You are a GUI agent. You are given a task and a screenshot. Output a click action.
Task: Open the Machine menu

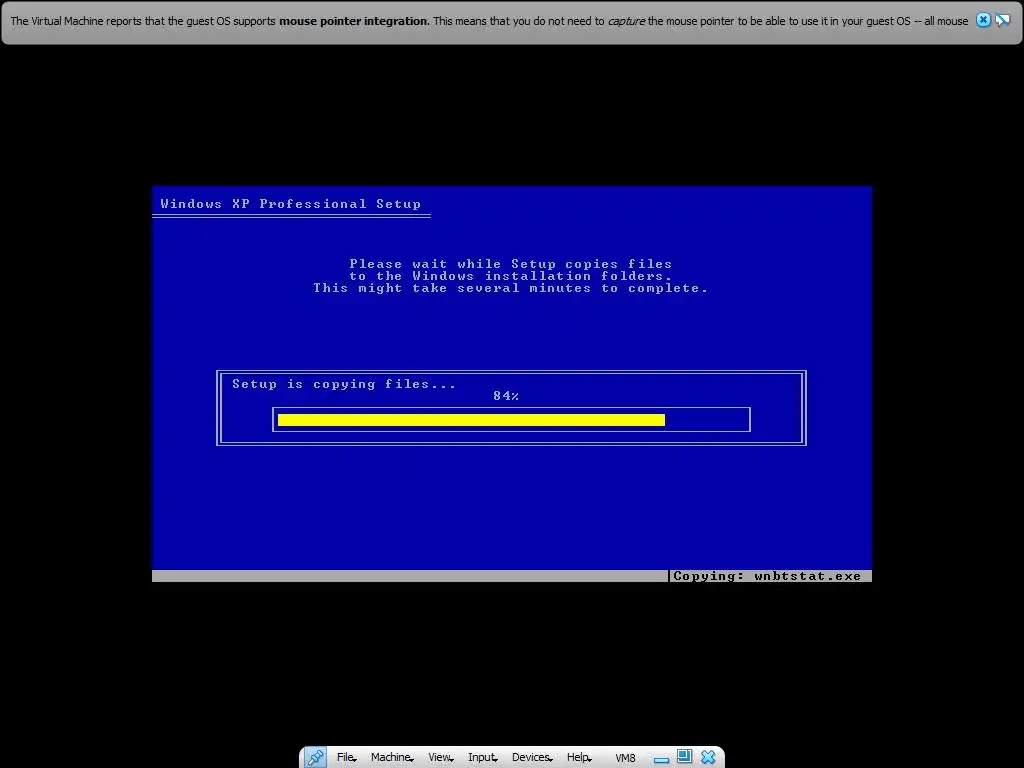coord(392,758)
